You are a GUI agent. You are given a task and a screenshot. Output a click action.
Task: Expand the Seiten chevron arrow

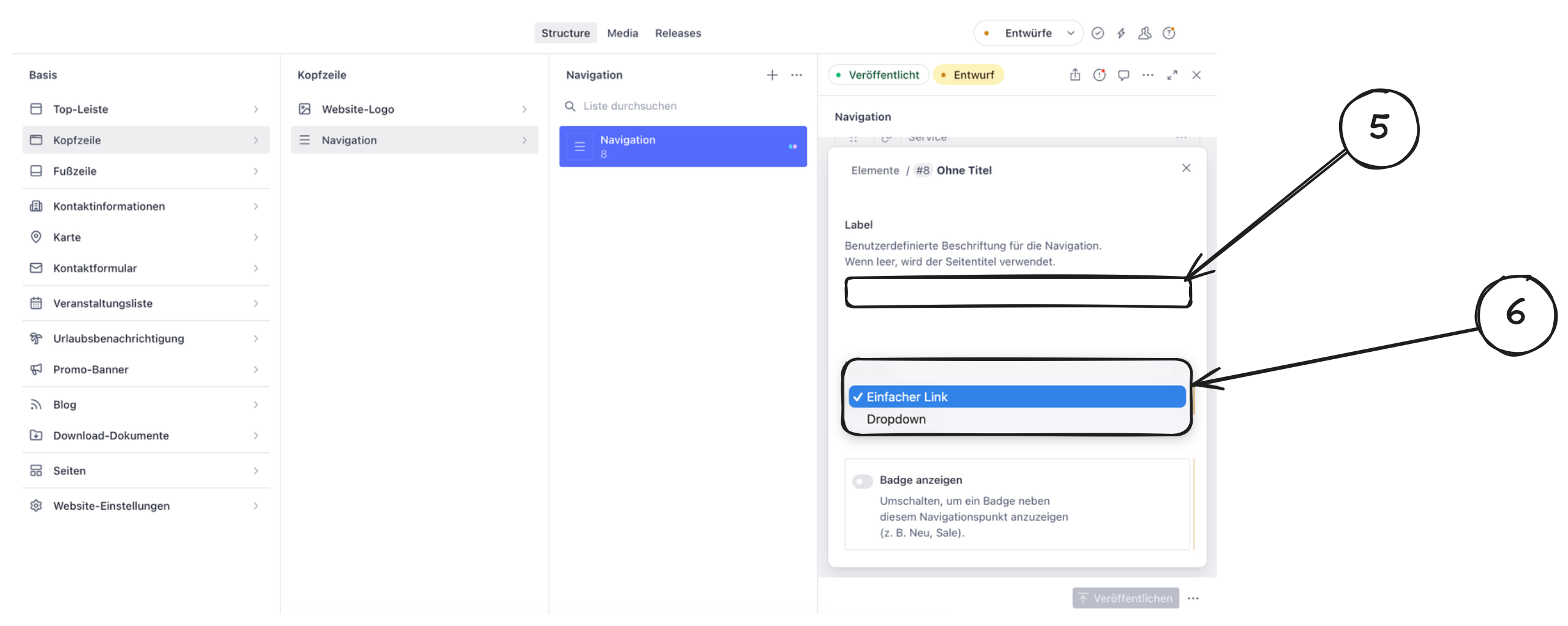(x=256, y=471)
